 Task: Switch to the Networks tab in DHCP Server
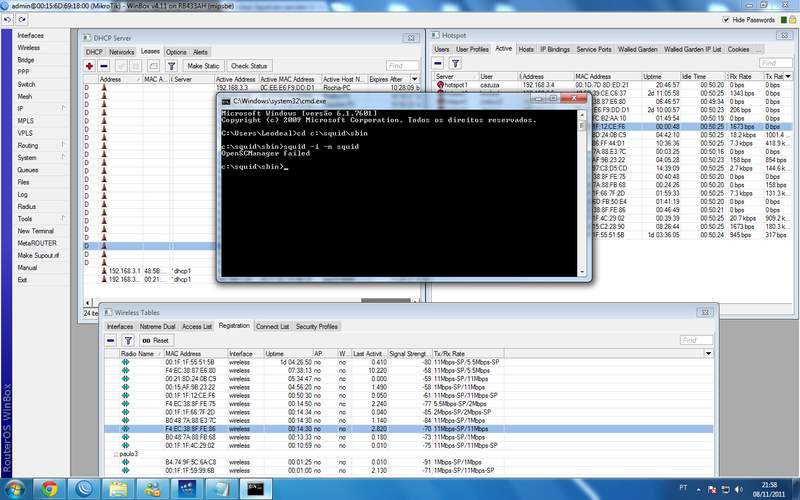click(x=121, y=52)
